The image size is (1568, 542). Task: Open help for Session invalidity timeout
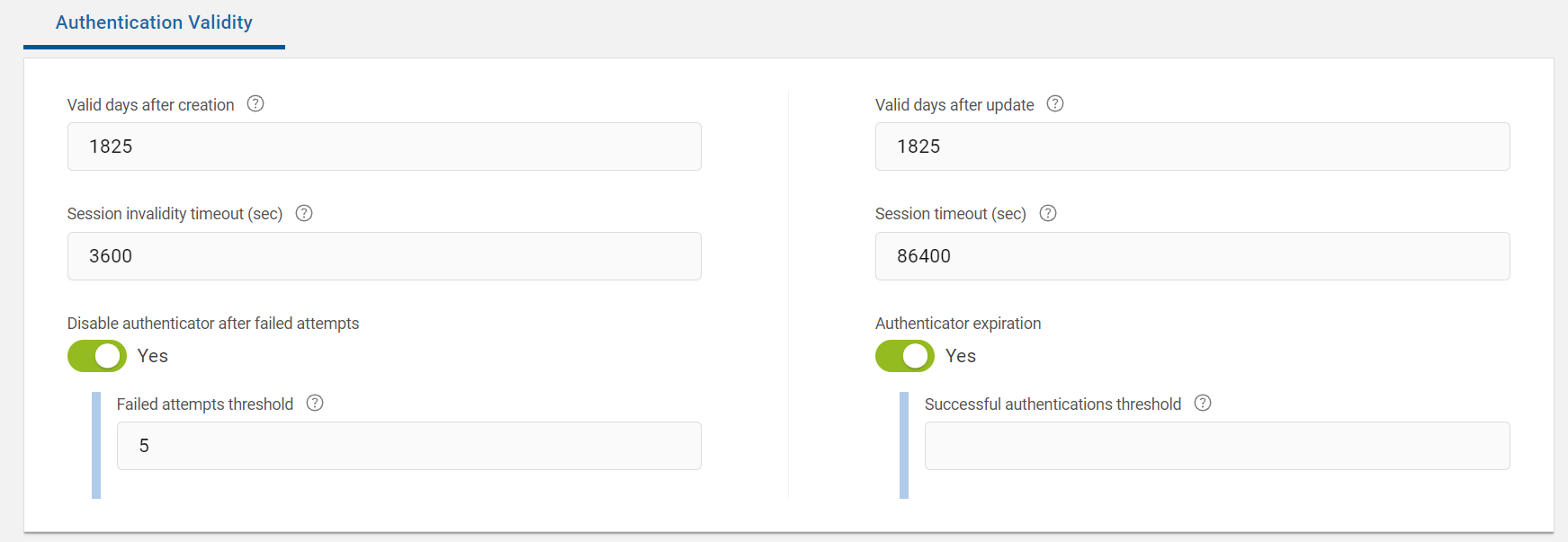click(x=304, y=214)
